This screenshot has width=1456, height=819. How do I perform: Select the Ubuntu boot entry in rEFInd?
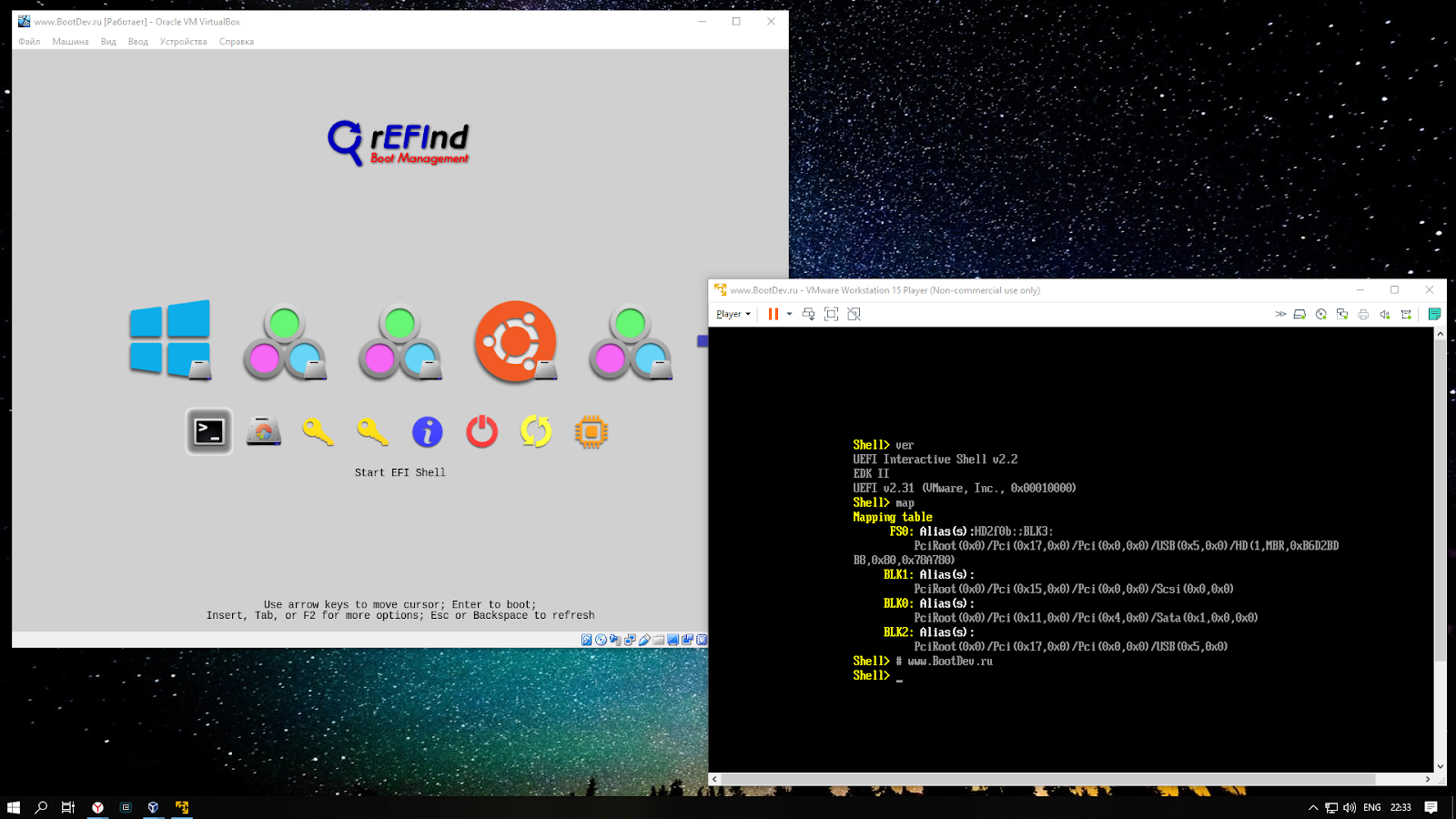pos(515,341)
